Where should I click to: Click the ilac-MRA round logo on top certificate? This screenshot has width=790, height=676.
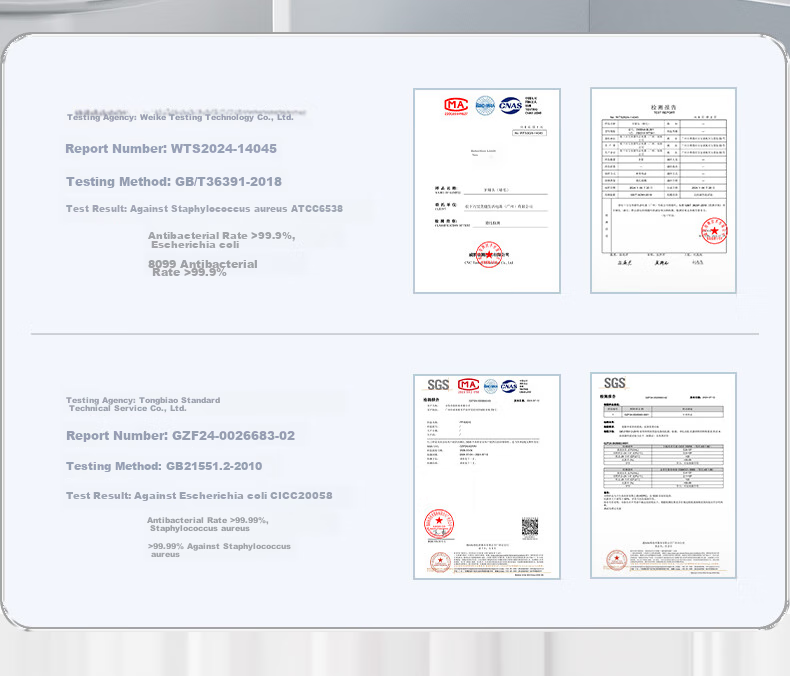click(x=485, y=105)
